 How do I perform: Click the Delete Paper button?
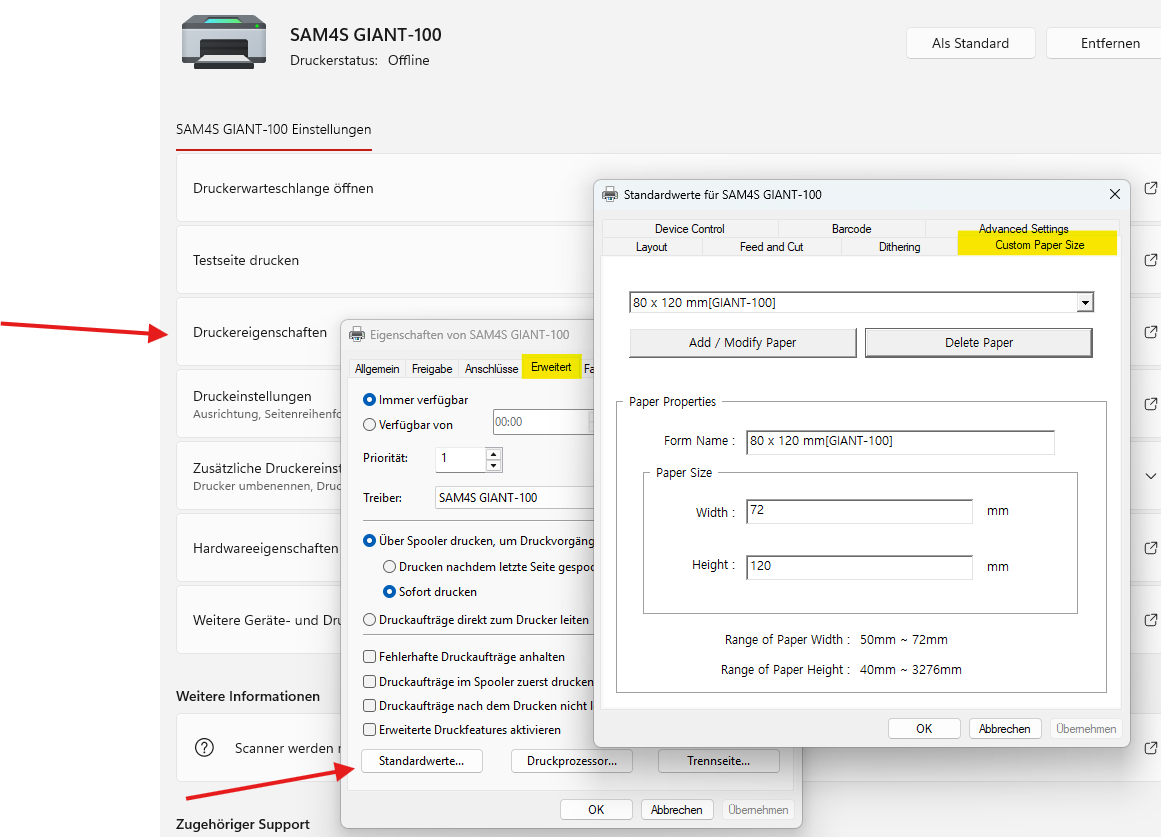pos(979,343)
